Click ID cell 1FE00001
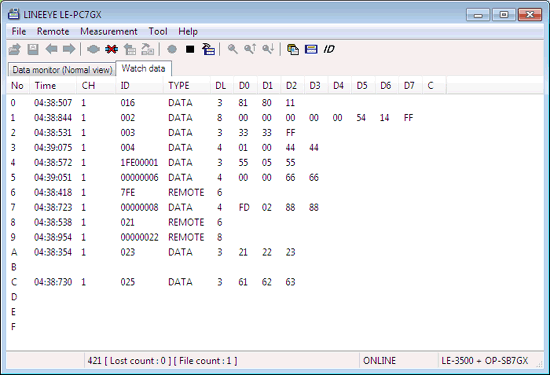Screen dimensions: 550x375 pos(139,163)
